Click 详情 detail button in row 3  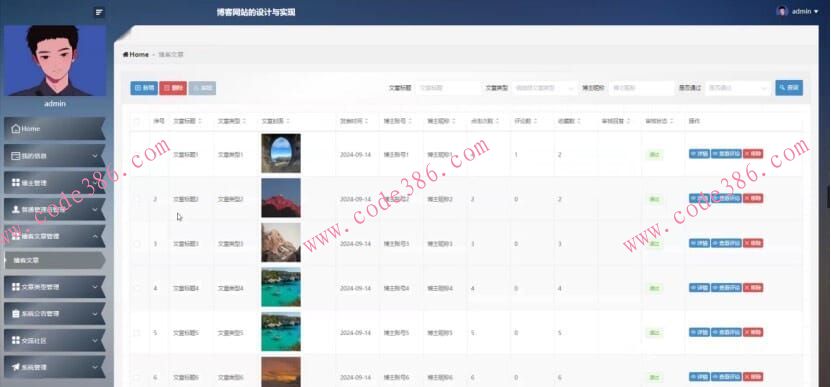(x=699, y=243)
